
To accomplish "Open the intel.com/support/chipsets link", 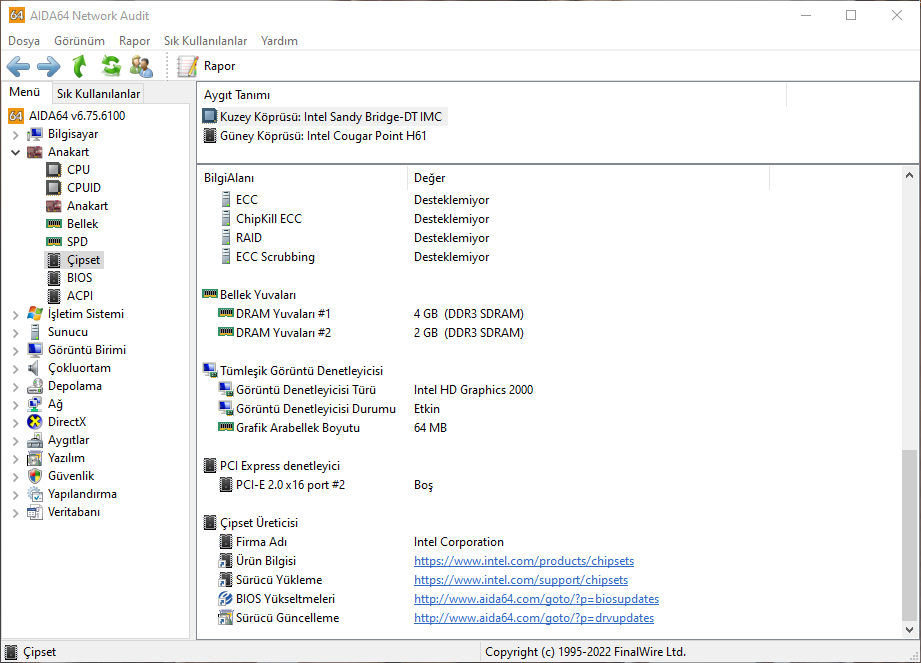I will (x=521, y=580).
